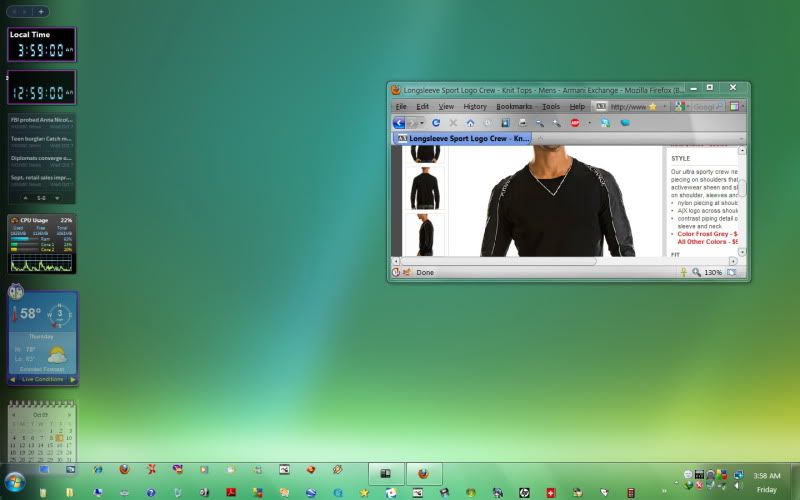Click the Print icon in Firefox toolbar
The height and width of the screenshot is (500, 800).
point(522,123)
